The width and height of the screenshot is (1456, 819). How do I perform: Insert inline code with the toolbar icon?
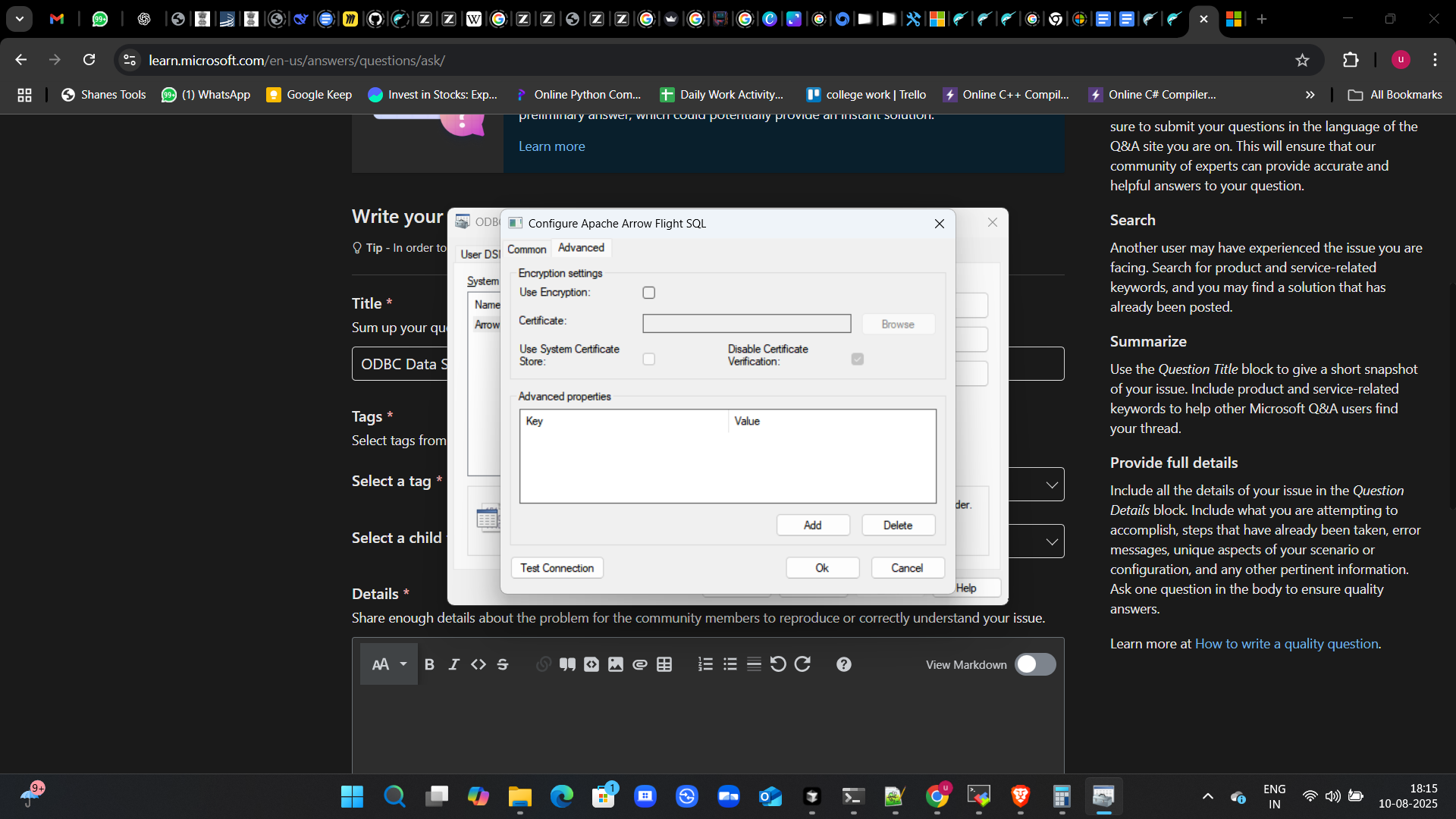coord(478,664)
